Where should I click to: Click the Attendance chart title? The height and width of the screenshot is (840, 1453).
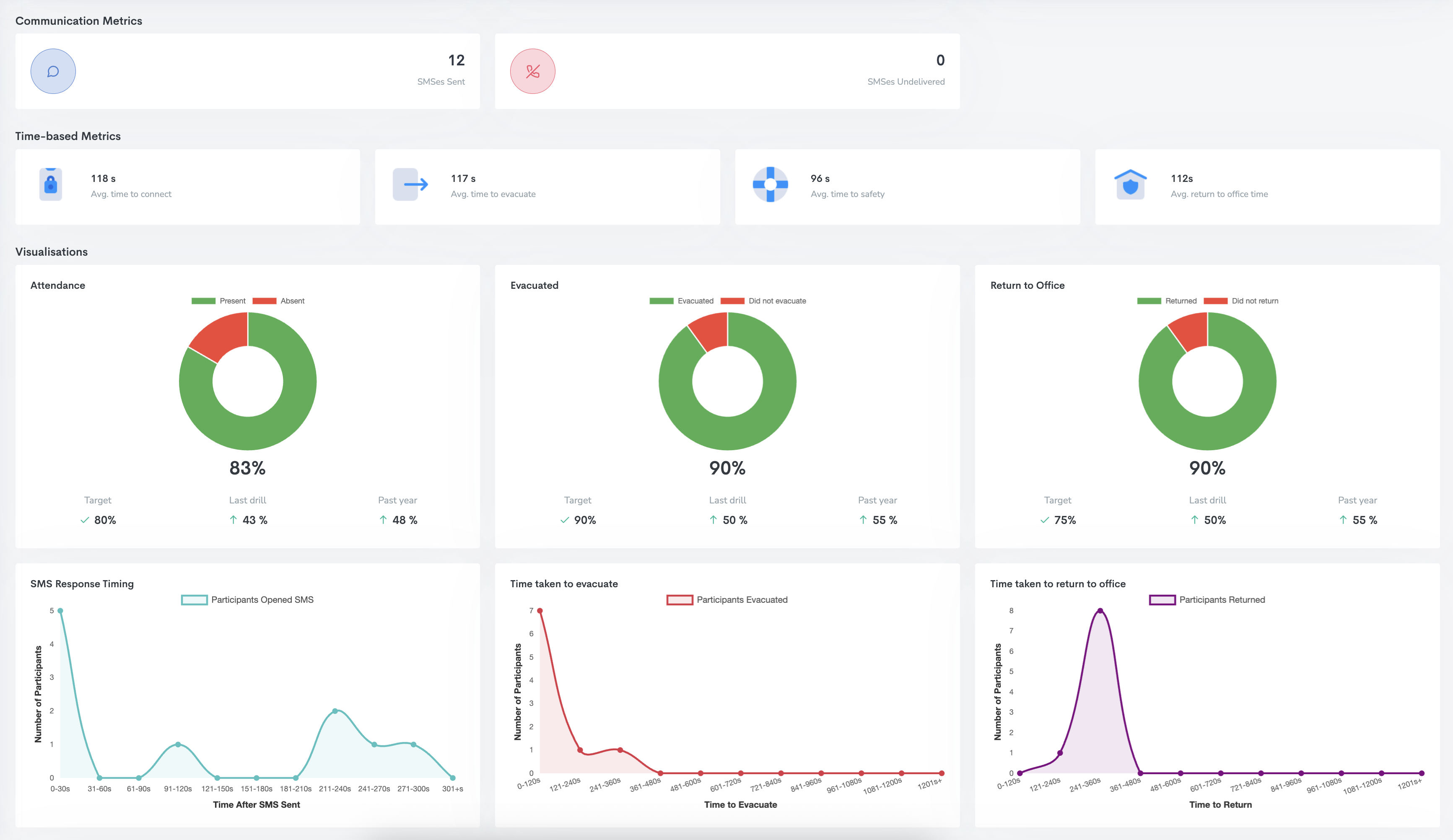pyautogui.click(x=57, y=285)
